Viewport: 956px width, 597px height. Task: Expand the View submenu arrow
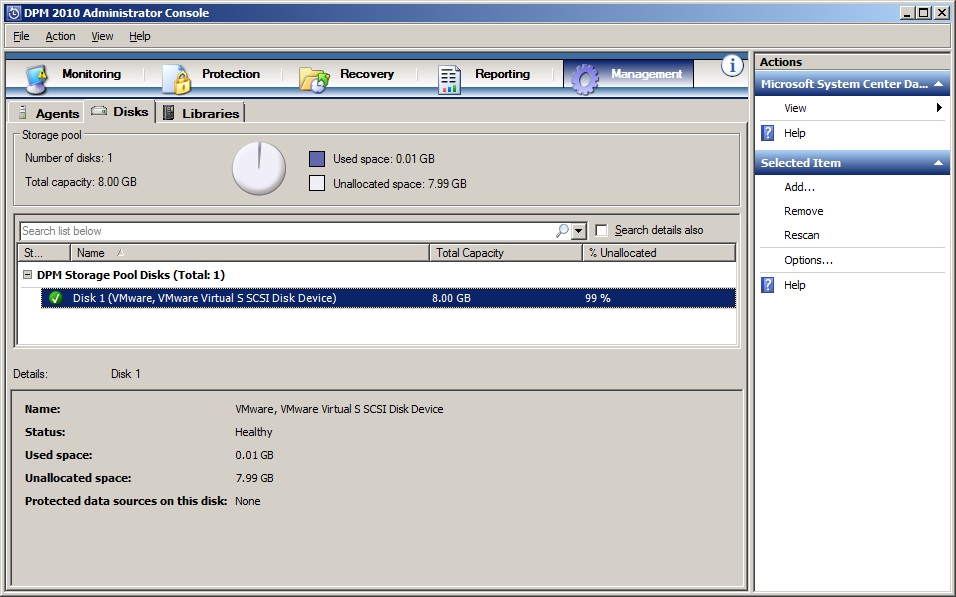(939, 108)
